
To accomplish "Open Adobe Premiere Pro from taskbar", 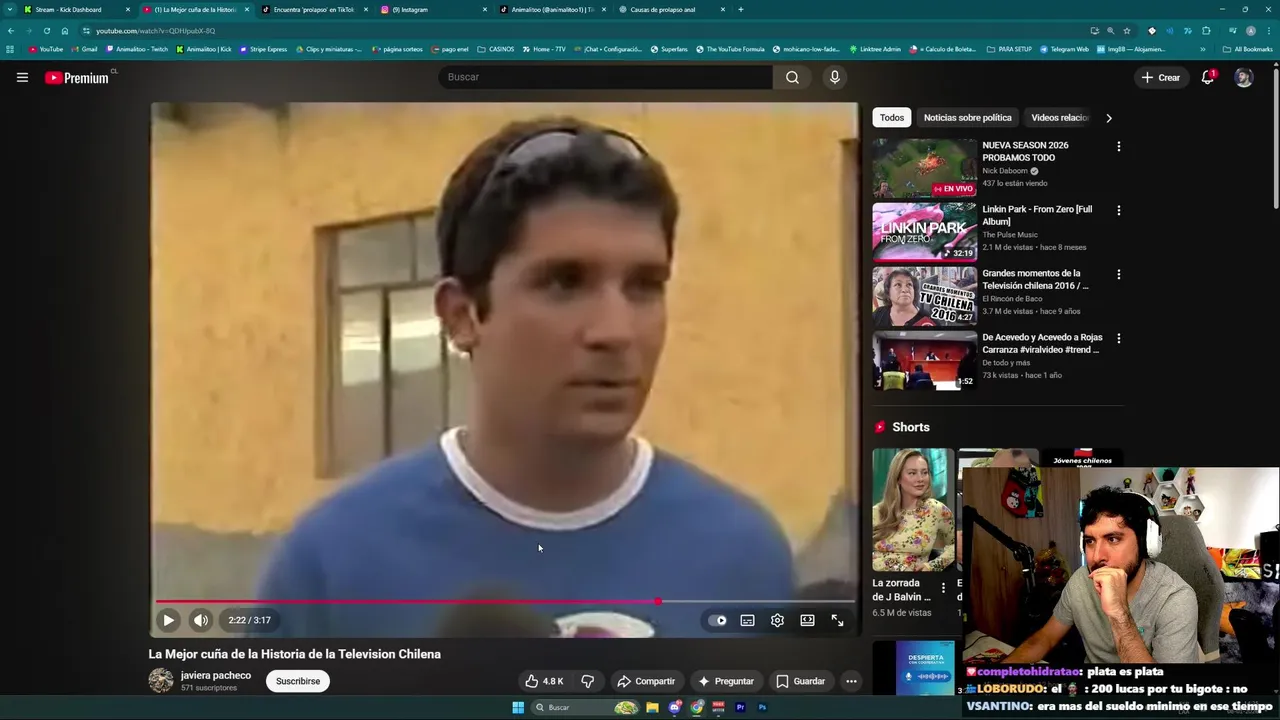I will tap(740, 707).
